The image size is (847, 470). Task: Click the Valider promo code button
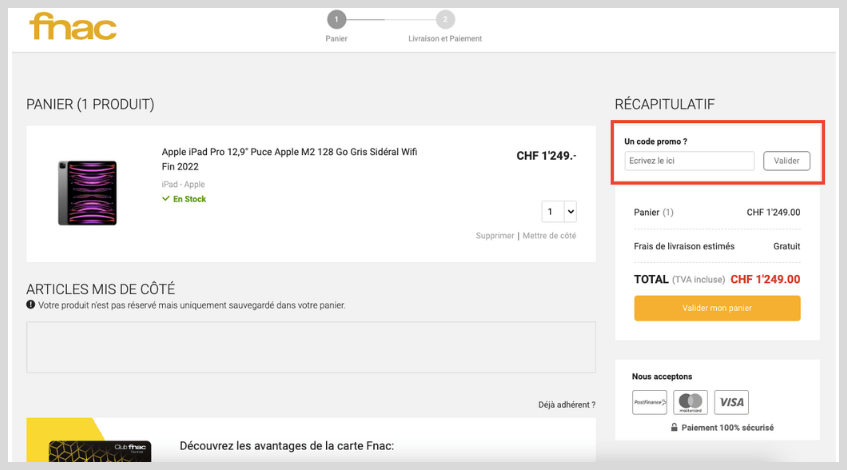(x=786, y=161)
